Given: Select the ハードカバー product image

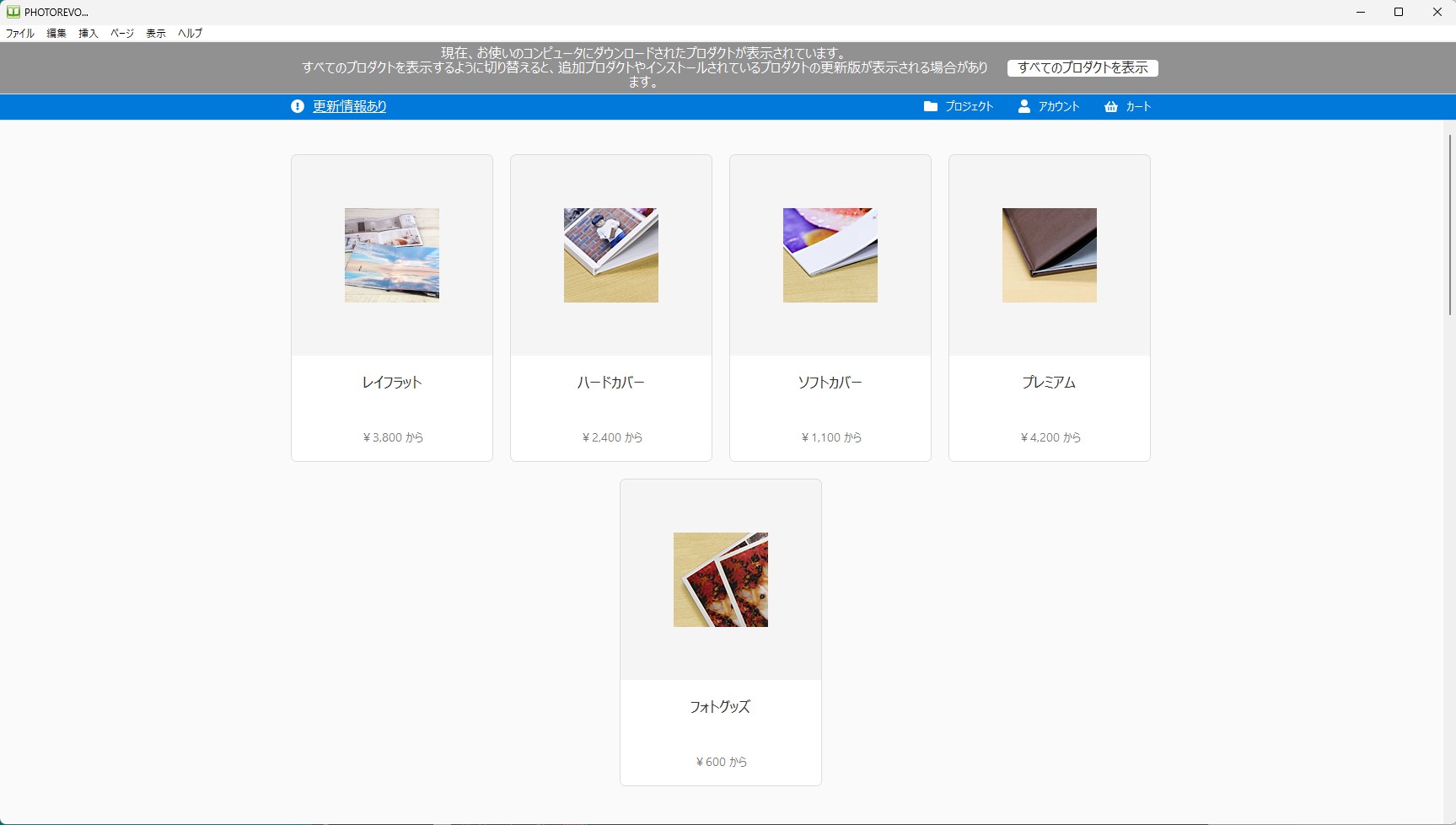Looking at the screenshot, I should click(x=611, y=255).
